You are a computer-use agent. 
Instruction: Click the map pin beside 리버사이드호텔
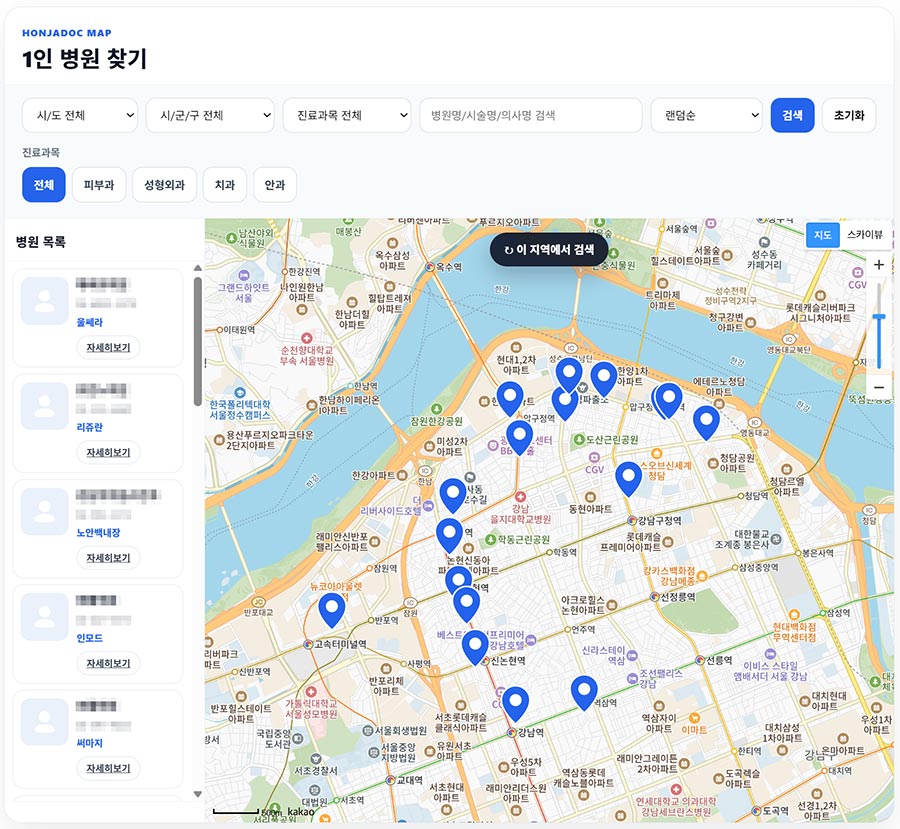coord(453,495)
